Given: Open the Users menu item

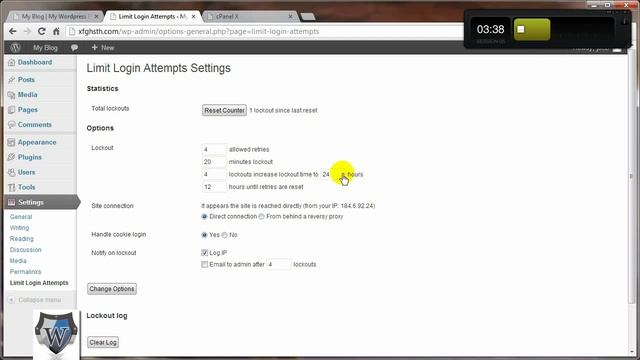Looking at the screenshot, I should [x=27, y=172].
